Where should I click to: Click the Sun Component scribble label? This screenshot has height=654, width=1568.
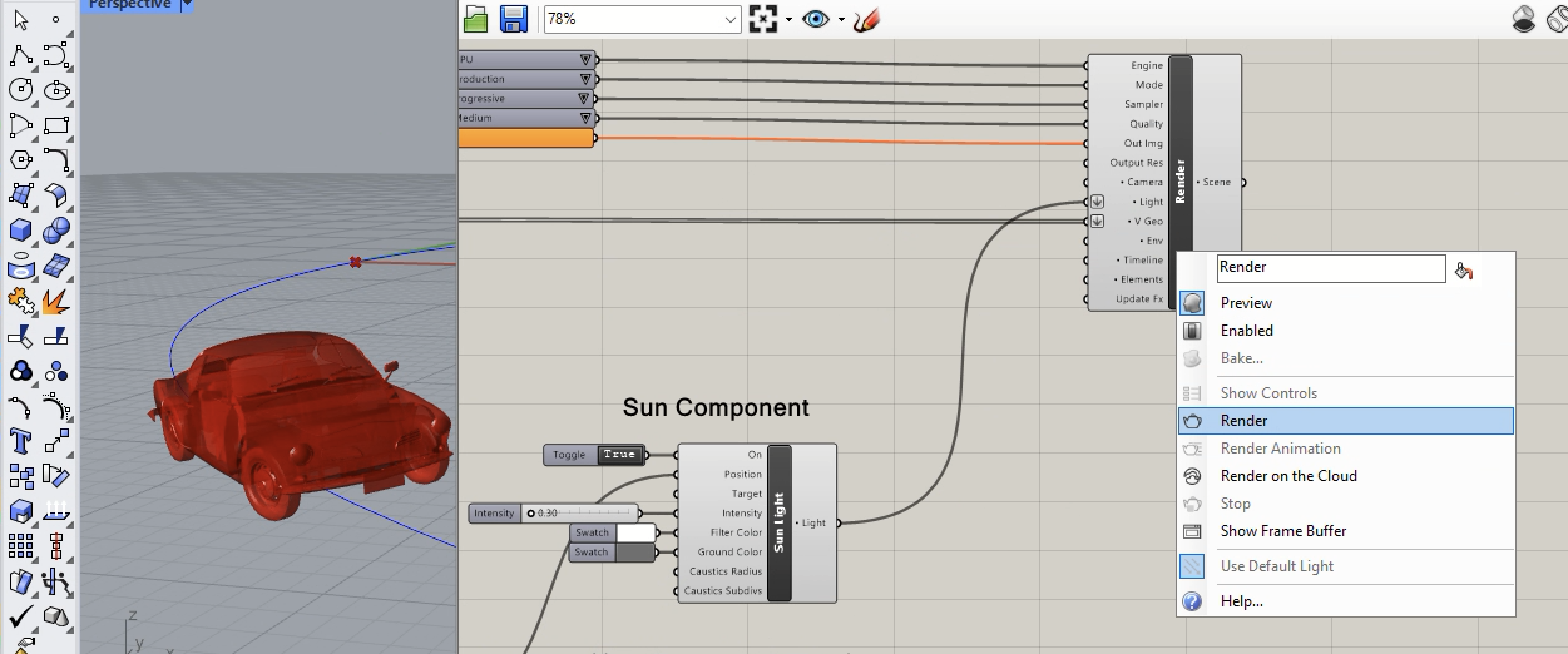click(x=716, y=407)
